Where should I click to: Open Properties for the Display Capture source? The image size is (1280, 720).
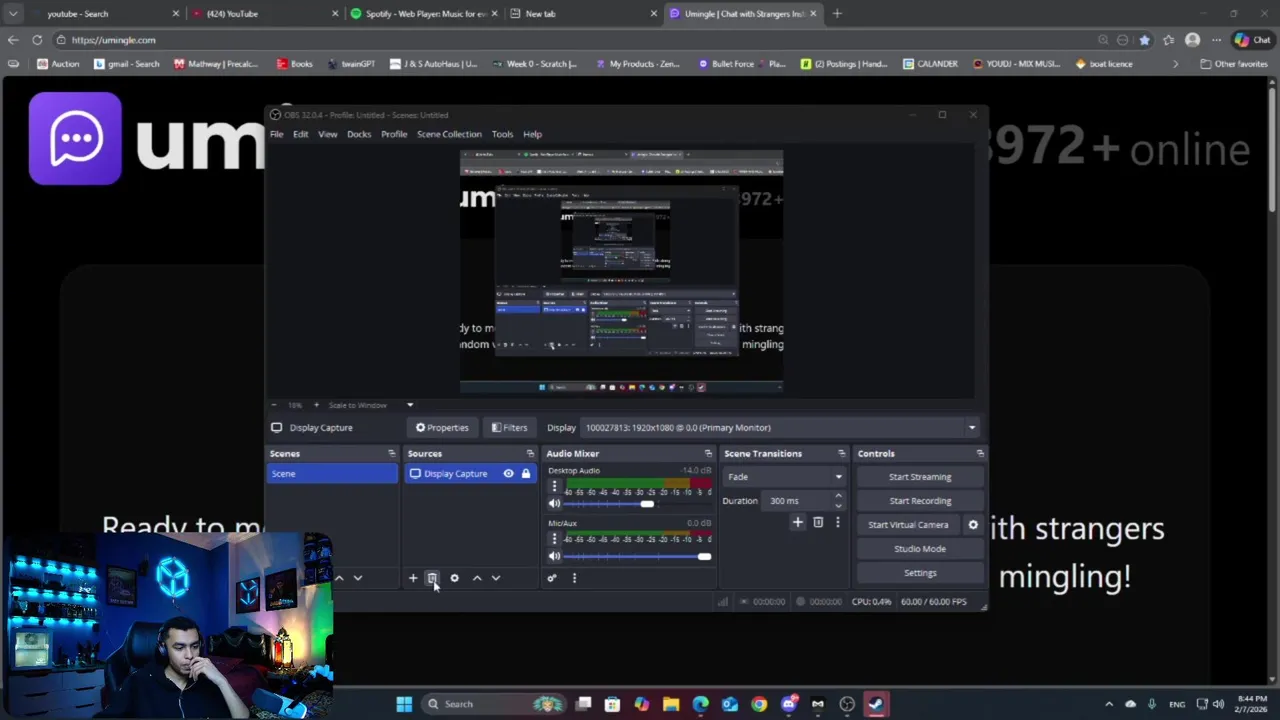click(x=442, y=428)
